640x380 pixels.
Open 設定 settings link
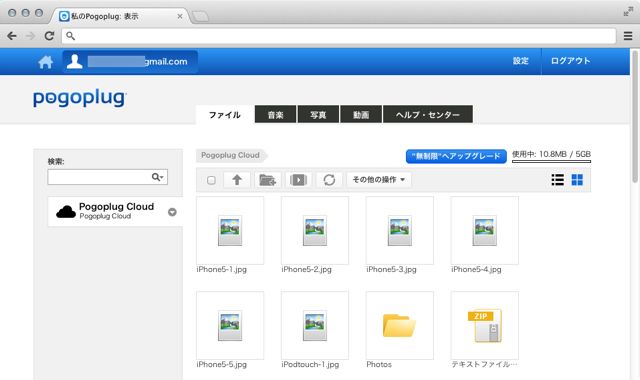[x=520, y=61]
